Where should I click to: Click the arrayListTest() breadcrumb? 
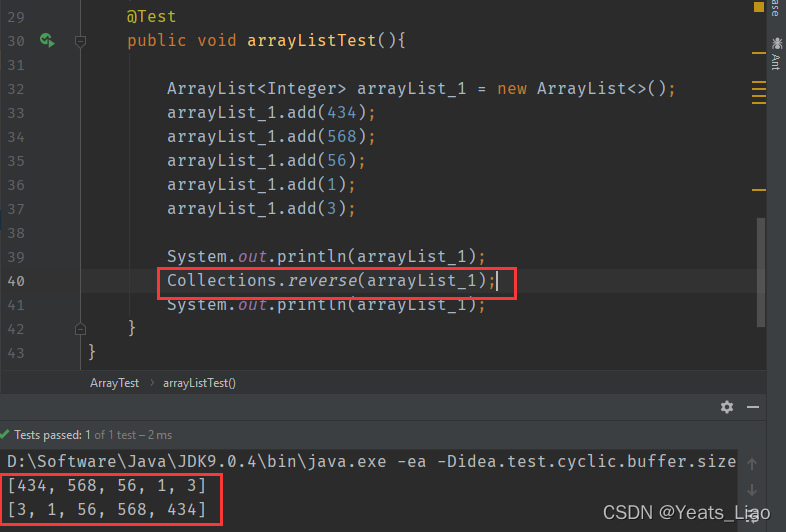tap(200, 383)
